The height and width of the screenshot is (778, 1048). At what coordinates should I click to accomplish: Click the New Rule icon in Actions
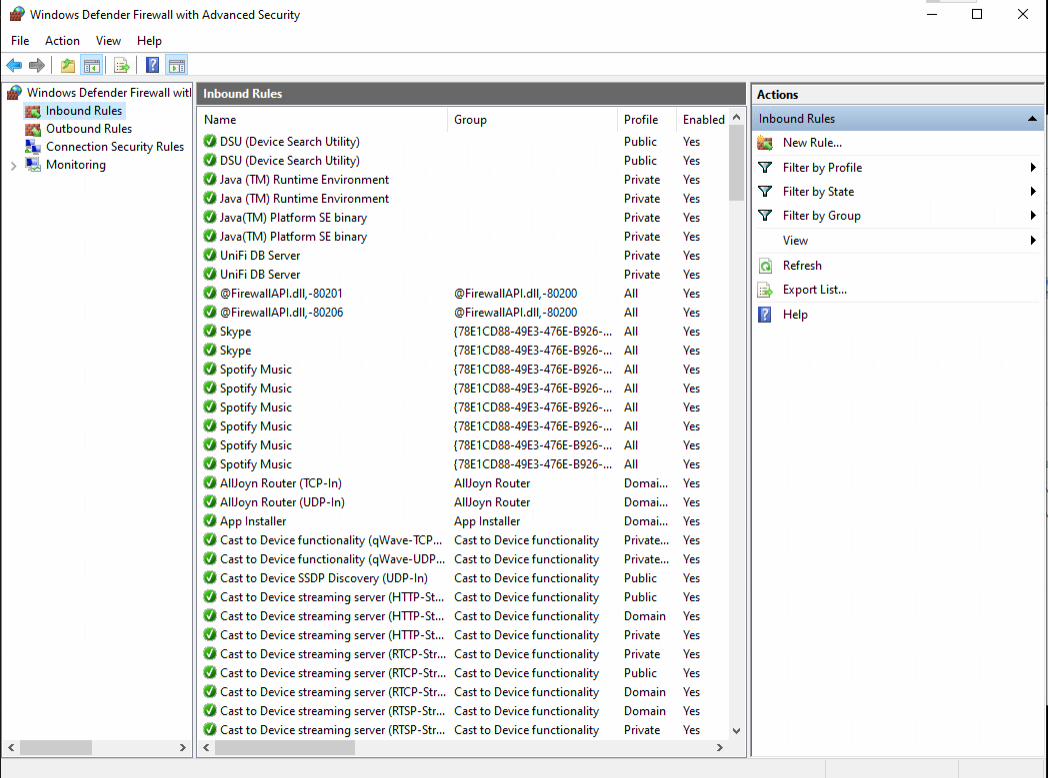point(765,143)
